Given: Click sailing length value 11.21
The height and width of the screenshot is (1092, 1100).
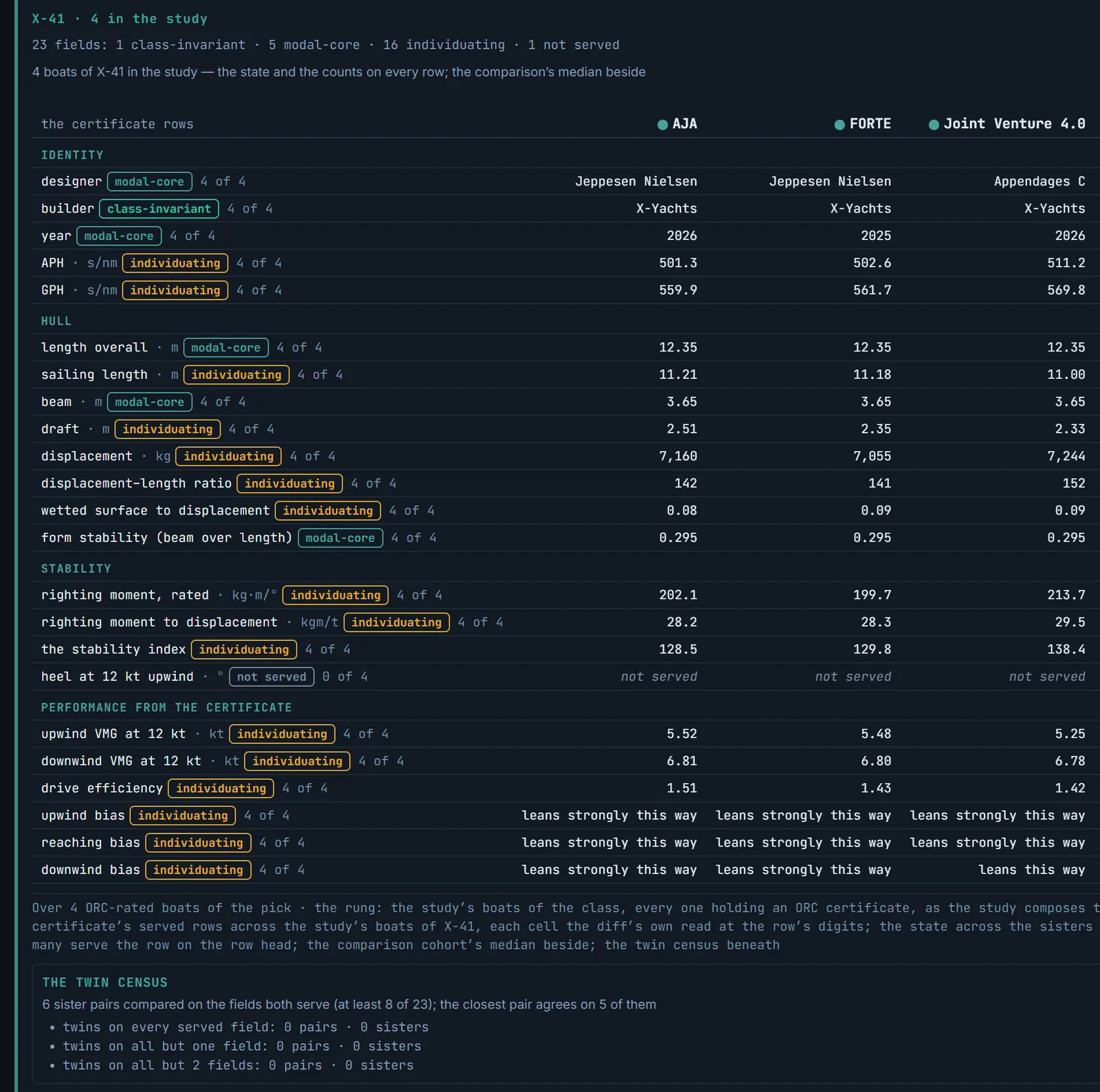Looking at the screenshot, I should click(x=678, y=375).
